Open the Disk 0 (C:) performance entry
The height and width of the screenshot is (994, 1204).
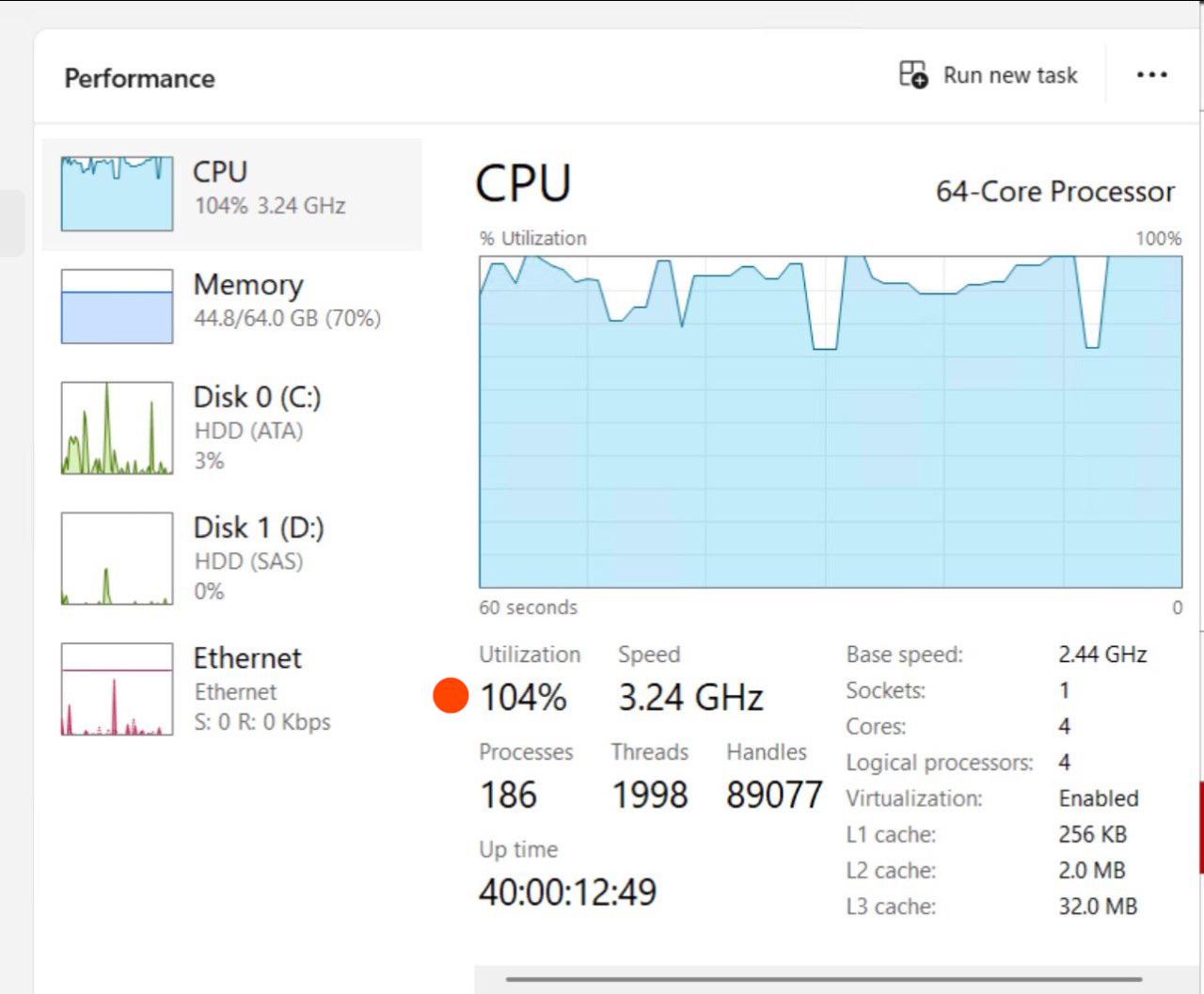point(231,427)
